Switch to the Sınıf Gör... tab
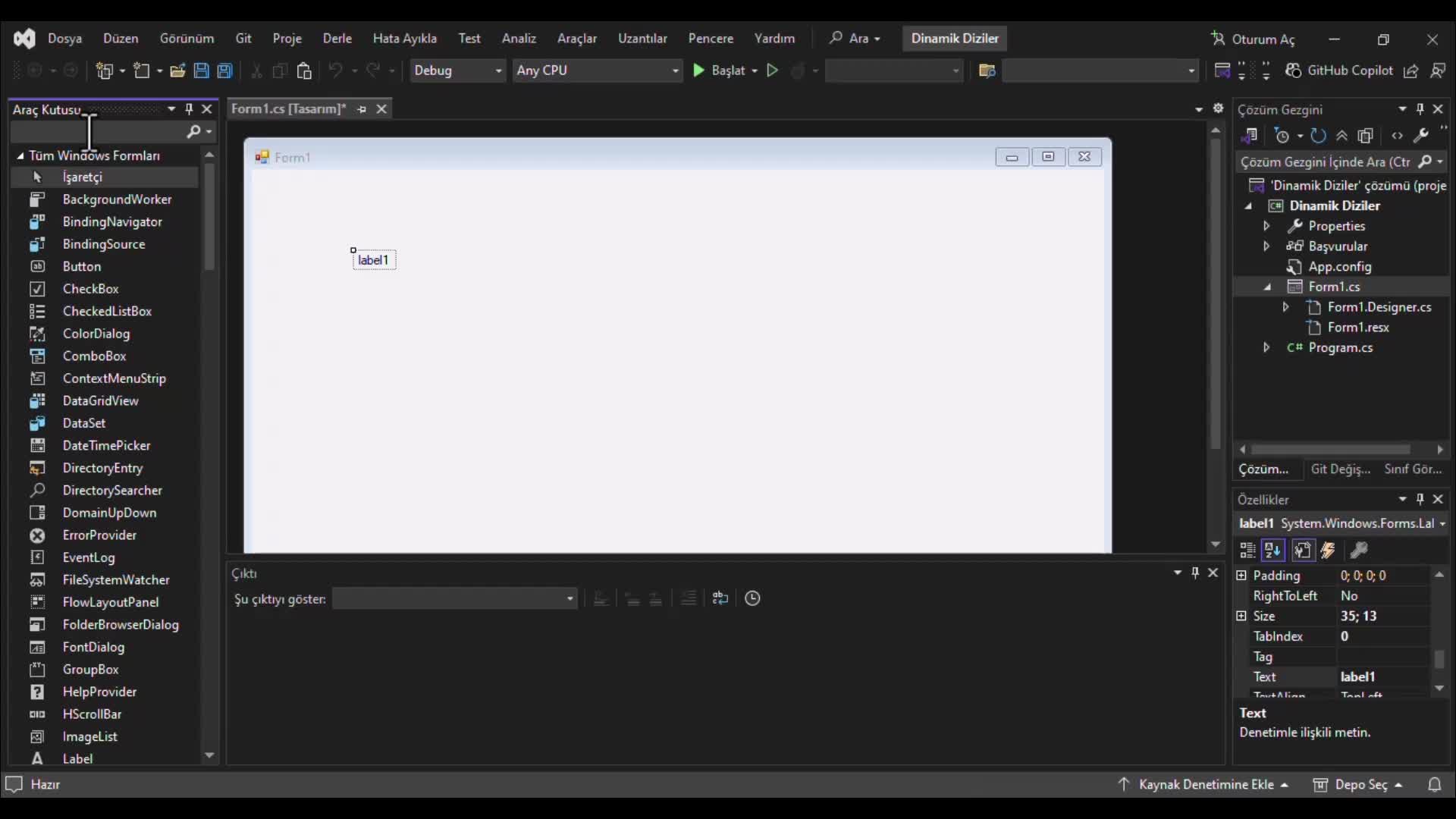1456x819 pixels. 1414,469
